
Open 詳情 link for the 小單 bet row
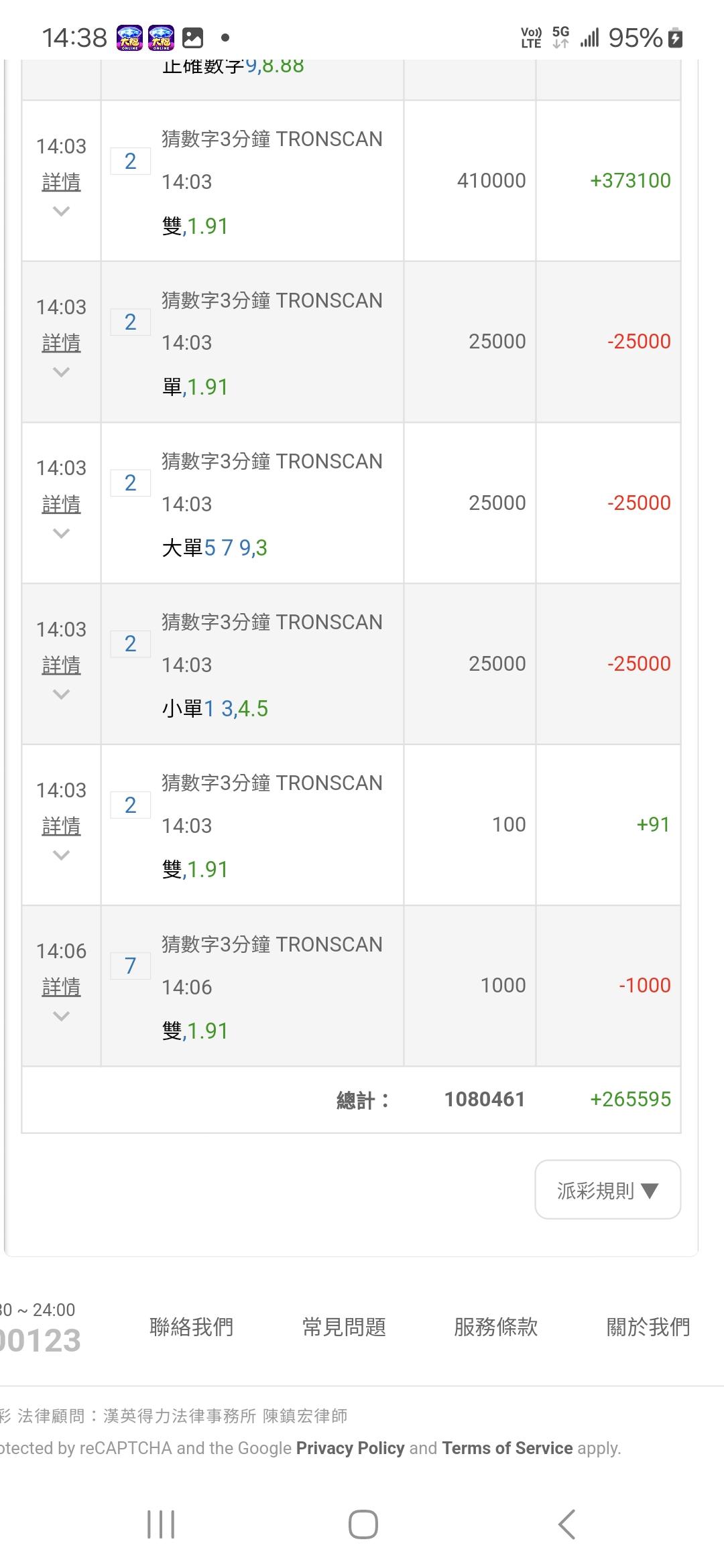(x=61, y=665)
